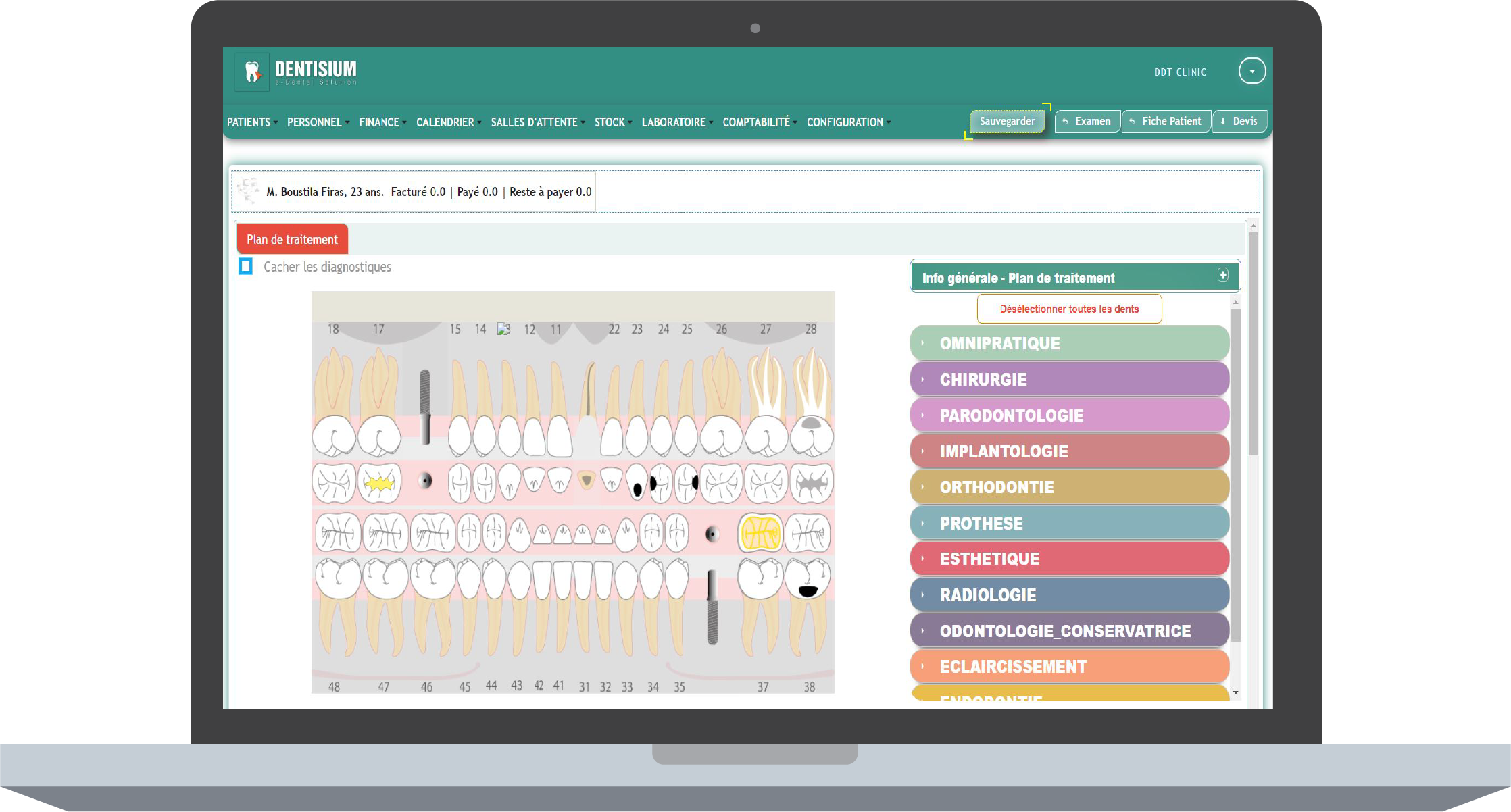Click the category list scrollbar down arrow
The height and width of the screenshot is (812, 1511).
[x=1236, y=692]
